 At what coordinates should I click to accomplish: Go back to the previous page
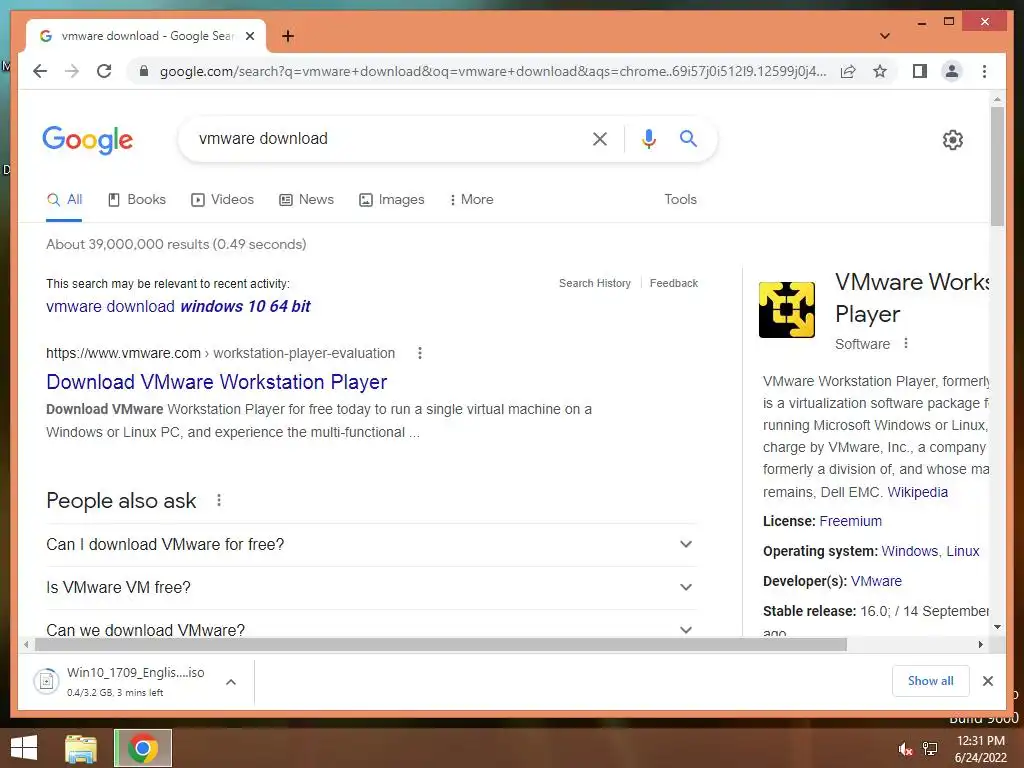40,71
